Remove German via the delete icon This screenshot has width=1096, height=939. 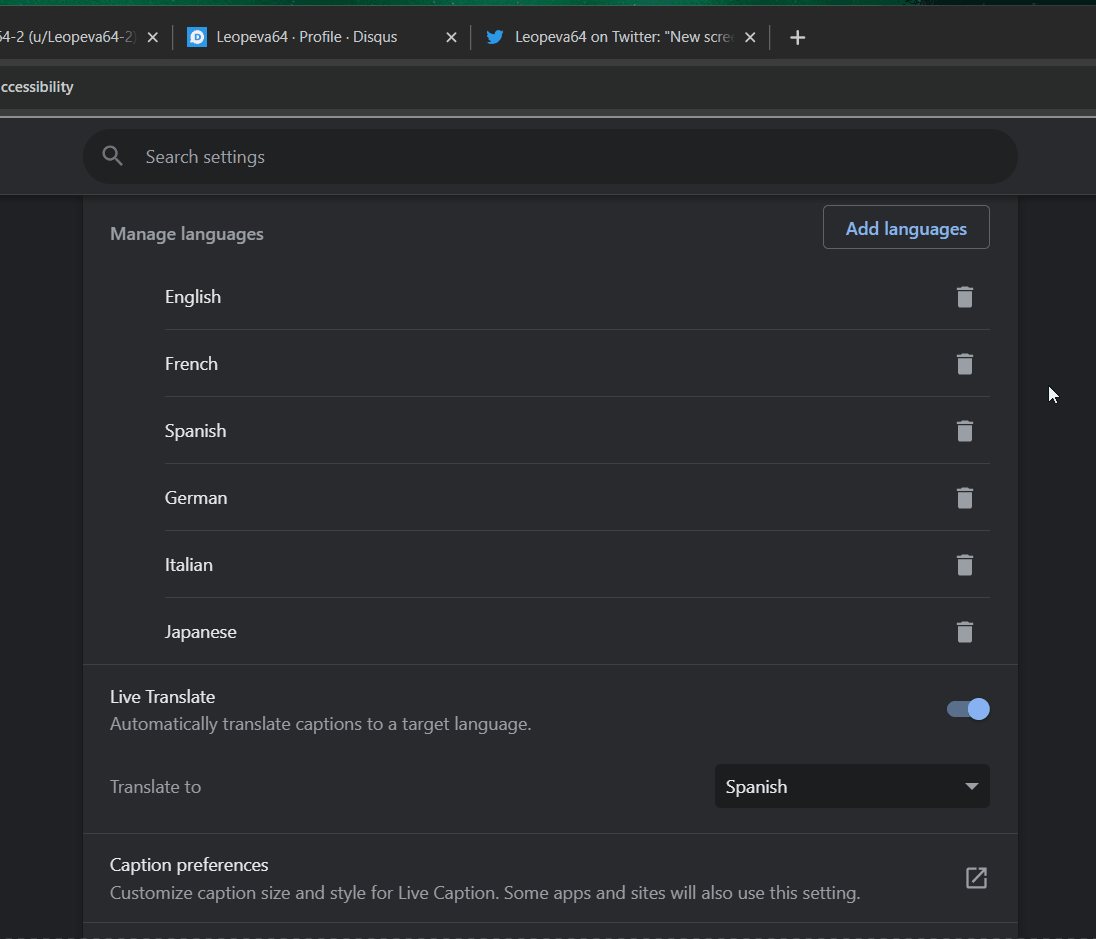[964, 498]
